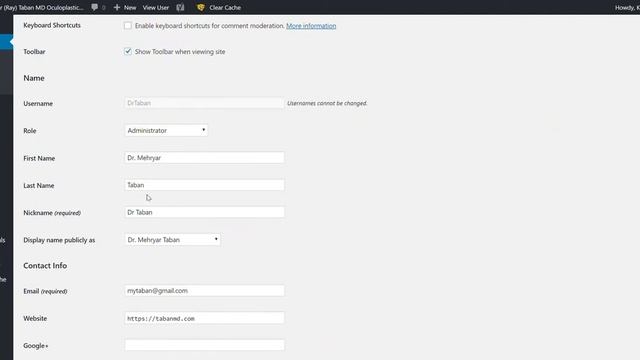This screenshot has width=640, height=360.
Task: Click the 'Name' section heading
Action: click(x=34, y=78)
